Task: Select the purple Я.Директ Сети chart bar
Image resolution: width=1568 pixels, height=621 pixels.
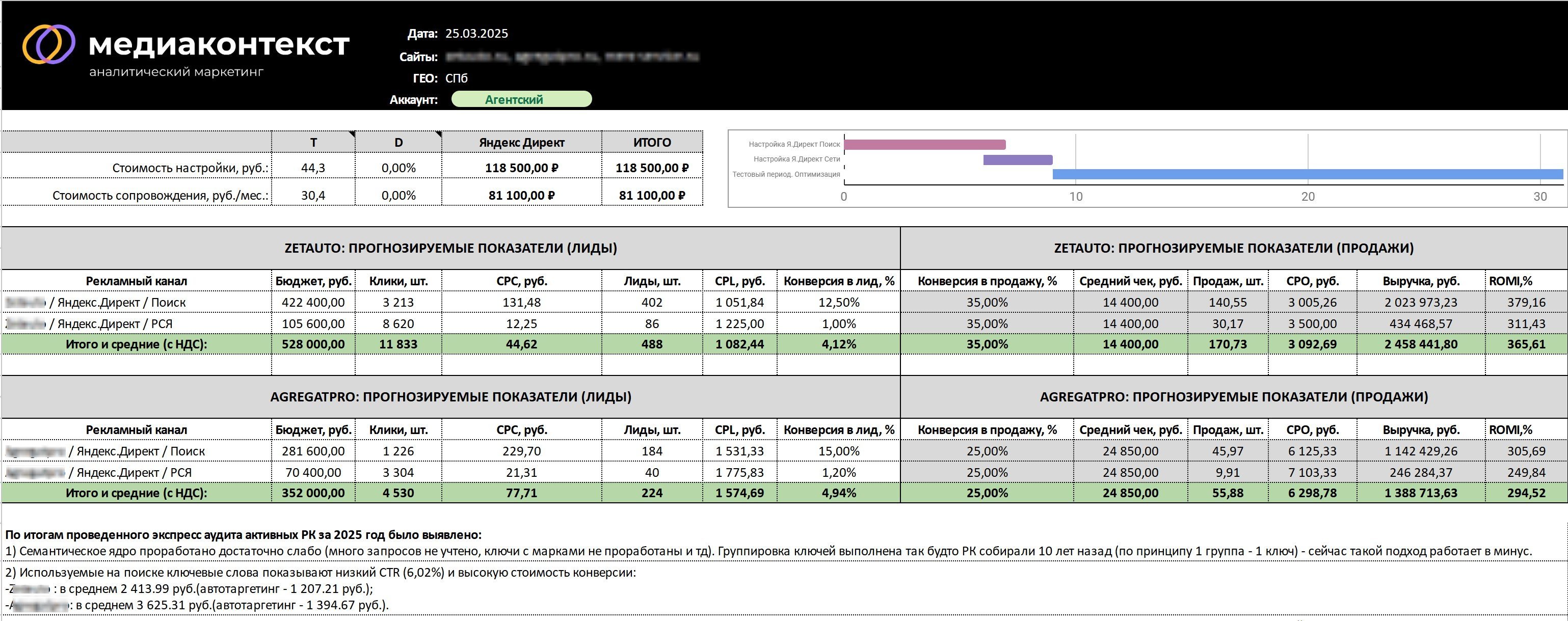Action: [x=1018, y=160]
